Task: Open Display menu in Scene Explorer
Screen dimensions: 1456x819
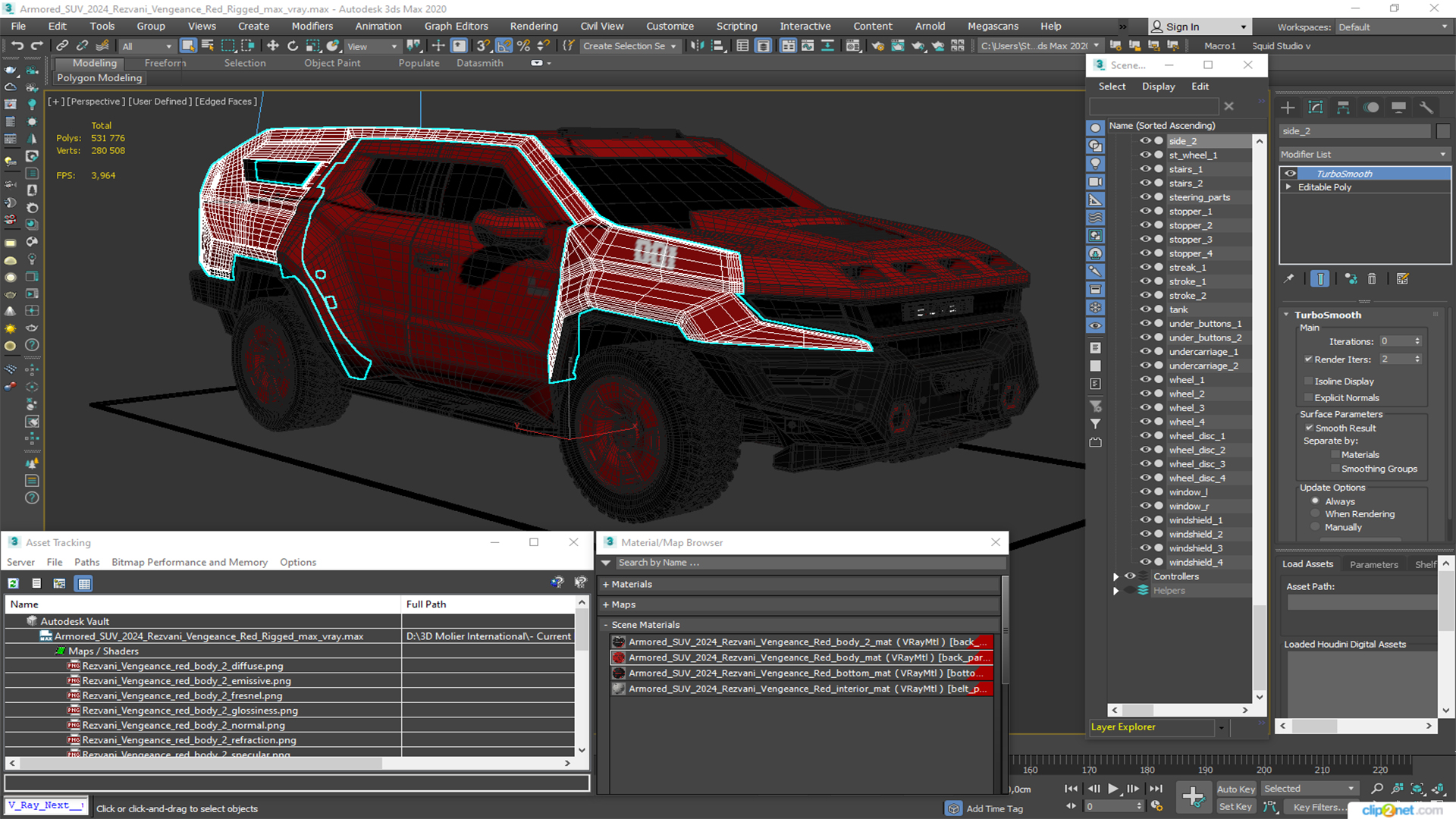Action: point(1158,86)
